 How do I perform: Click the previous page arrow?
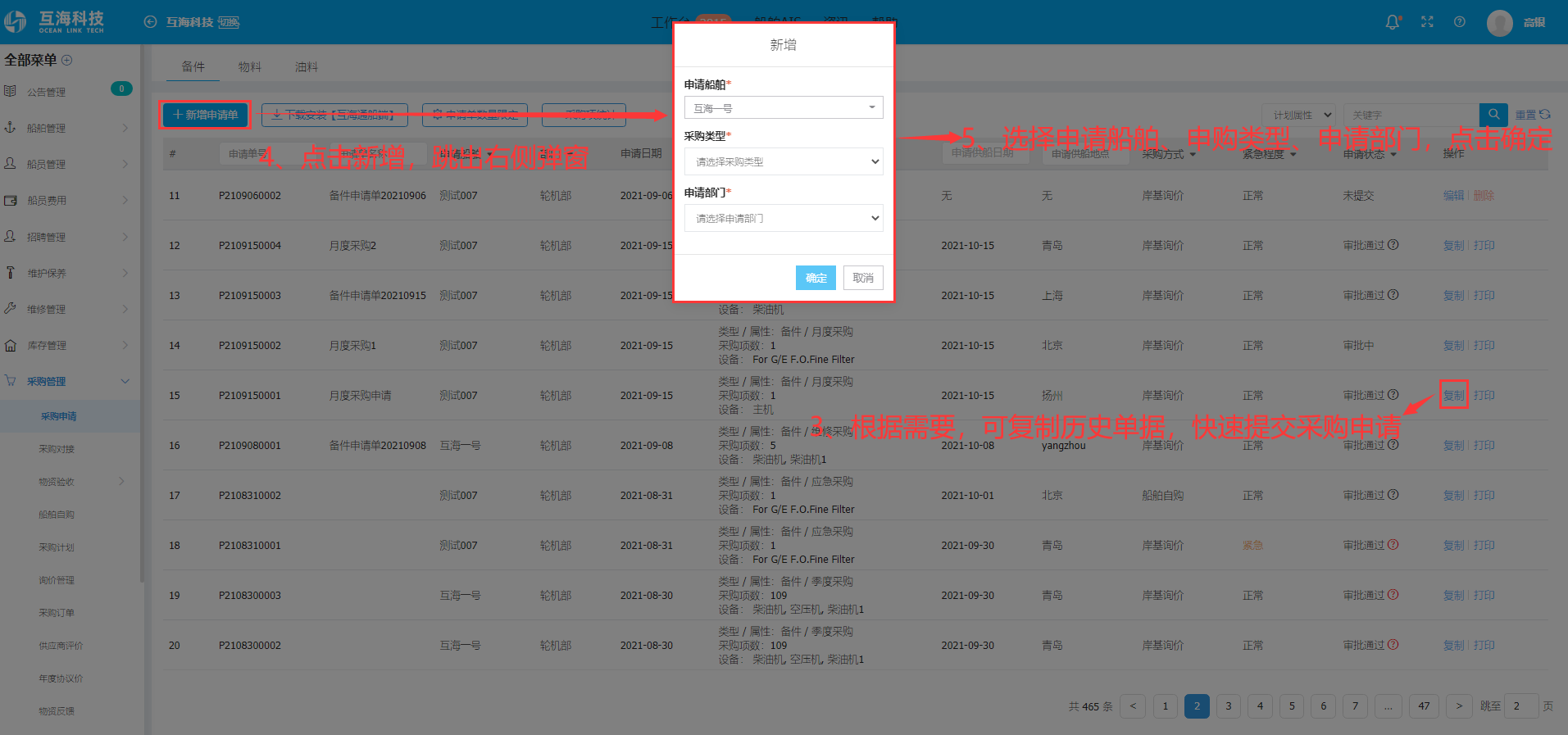(x=1133, y=706)
